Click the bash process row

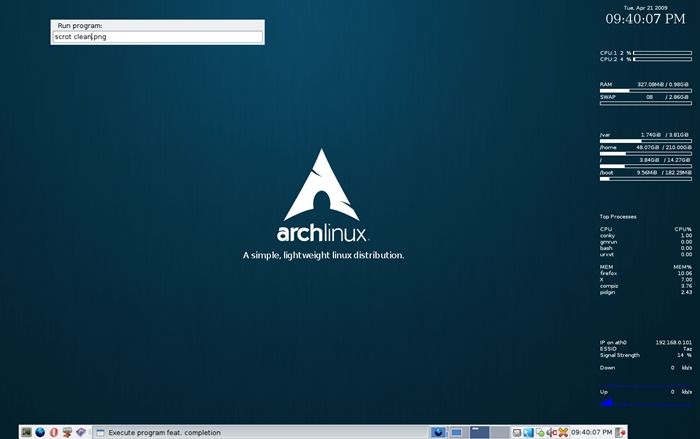(x=646, y=248)
